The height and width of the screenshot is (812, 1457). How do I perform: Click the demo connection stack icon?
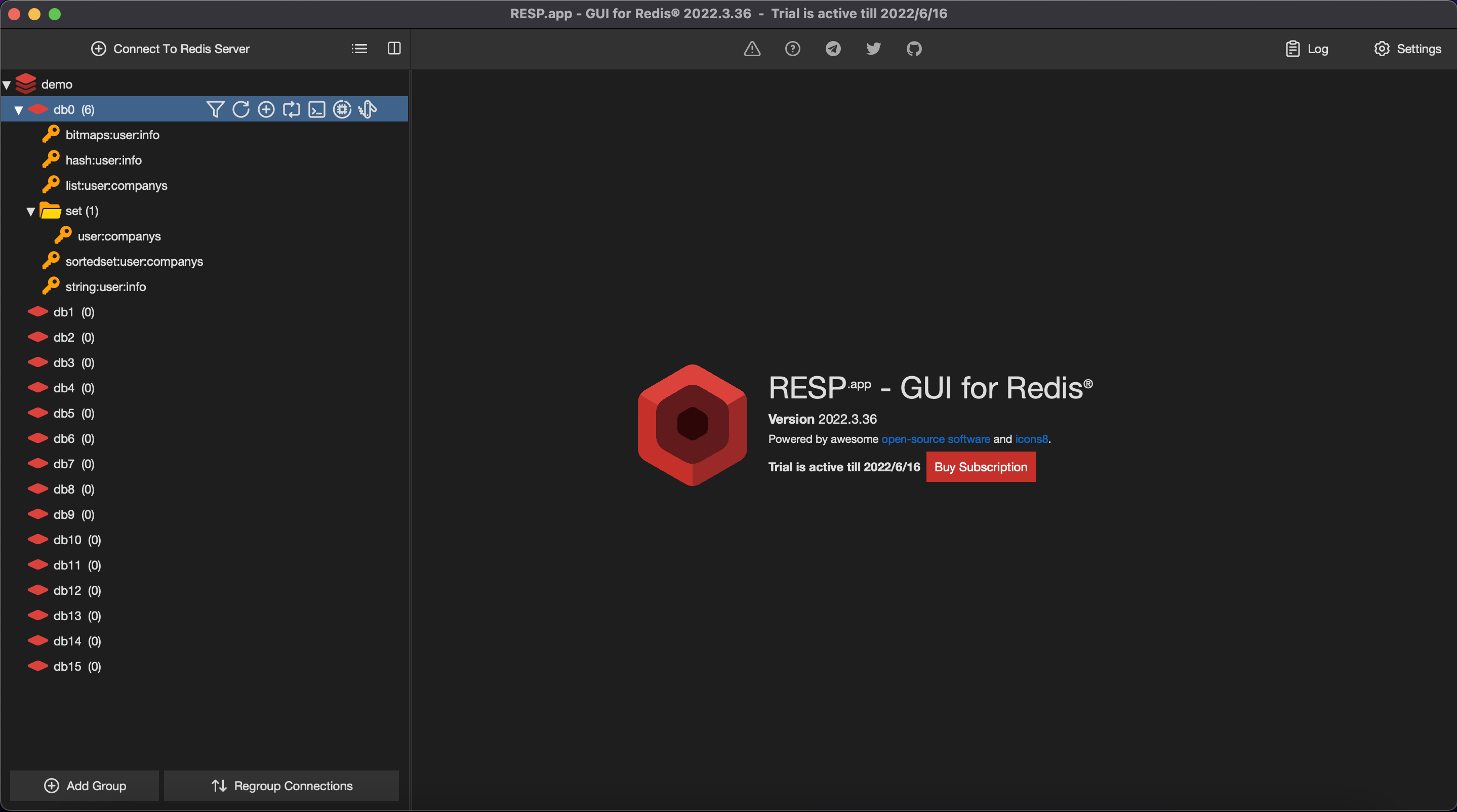click(x=26, y=84)
